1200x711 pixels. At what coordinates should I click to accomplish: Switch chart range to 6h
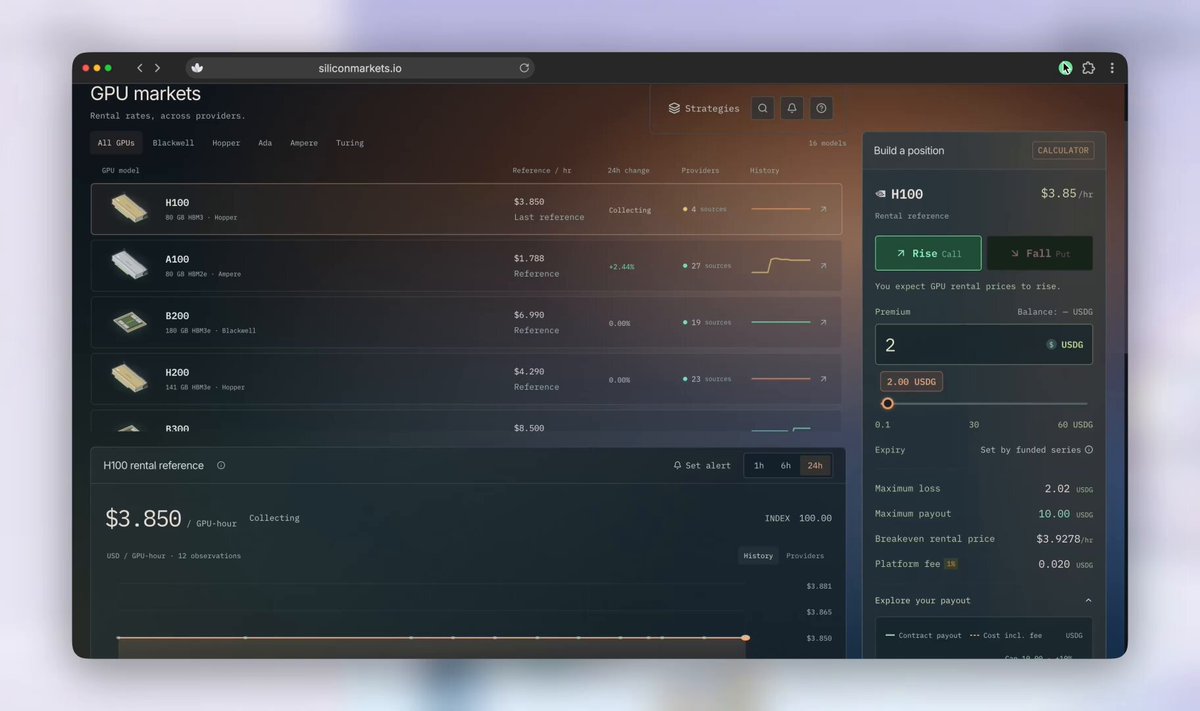(x=786, y=466)
